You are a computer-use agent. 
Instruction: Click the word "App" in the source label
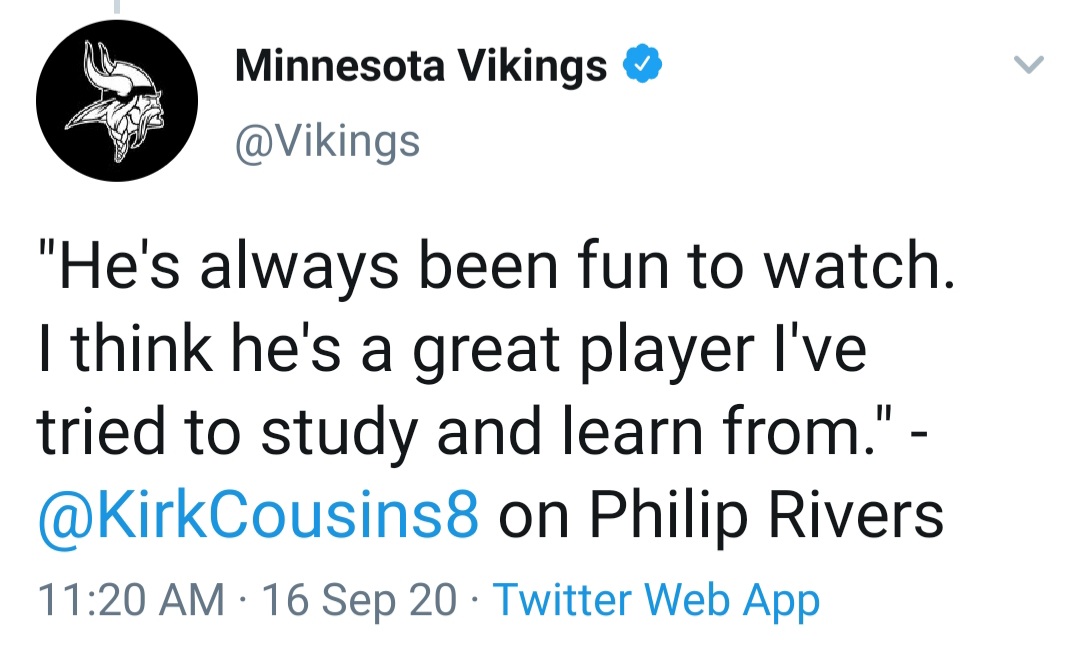click(x=781, y=601)
